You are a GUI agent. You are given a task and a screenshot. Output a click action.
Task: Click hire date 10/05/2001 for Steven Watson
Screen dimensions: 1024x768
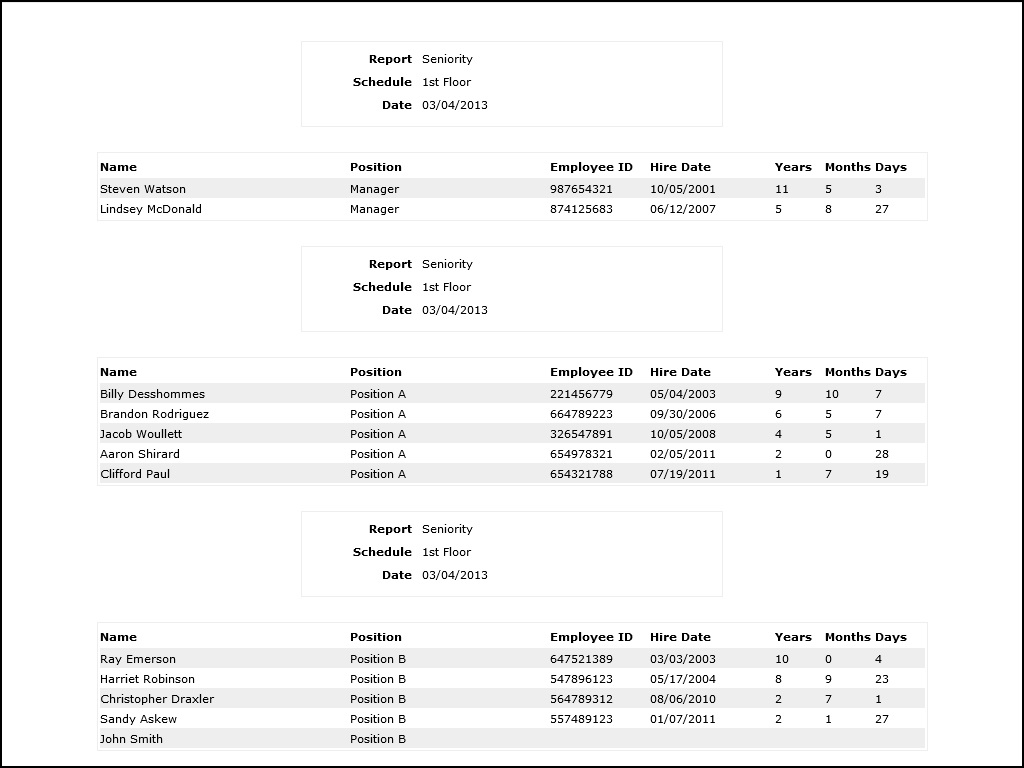click(683, 189)
